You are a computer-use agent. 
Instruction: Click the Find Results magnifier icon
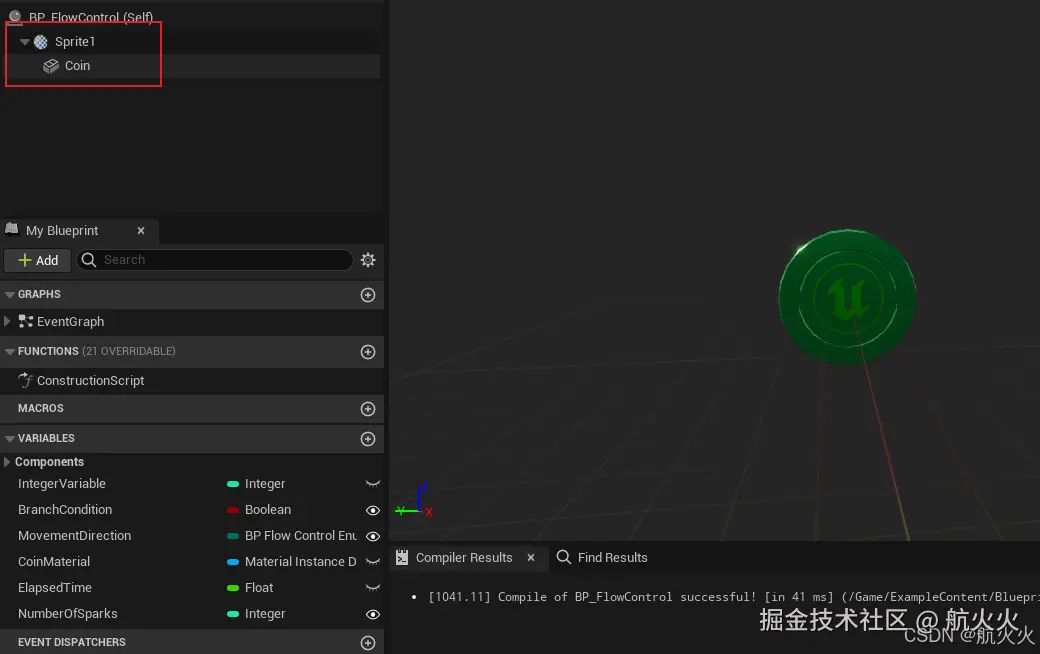[564, 557]
